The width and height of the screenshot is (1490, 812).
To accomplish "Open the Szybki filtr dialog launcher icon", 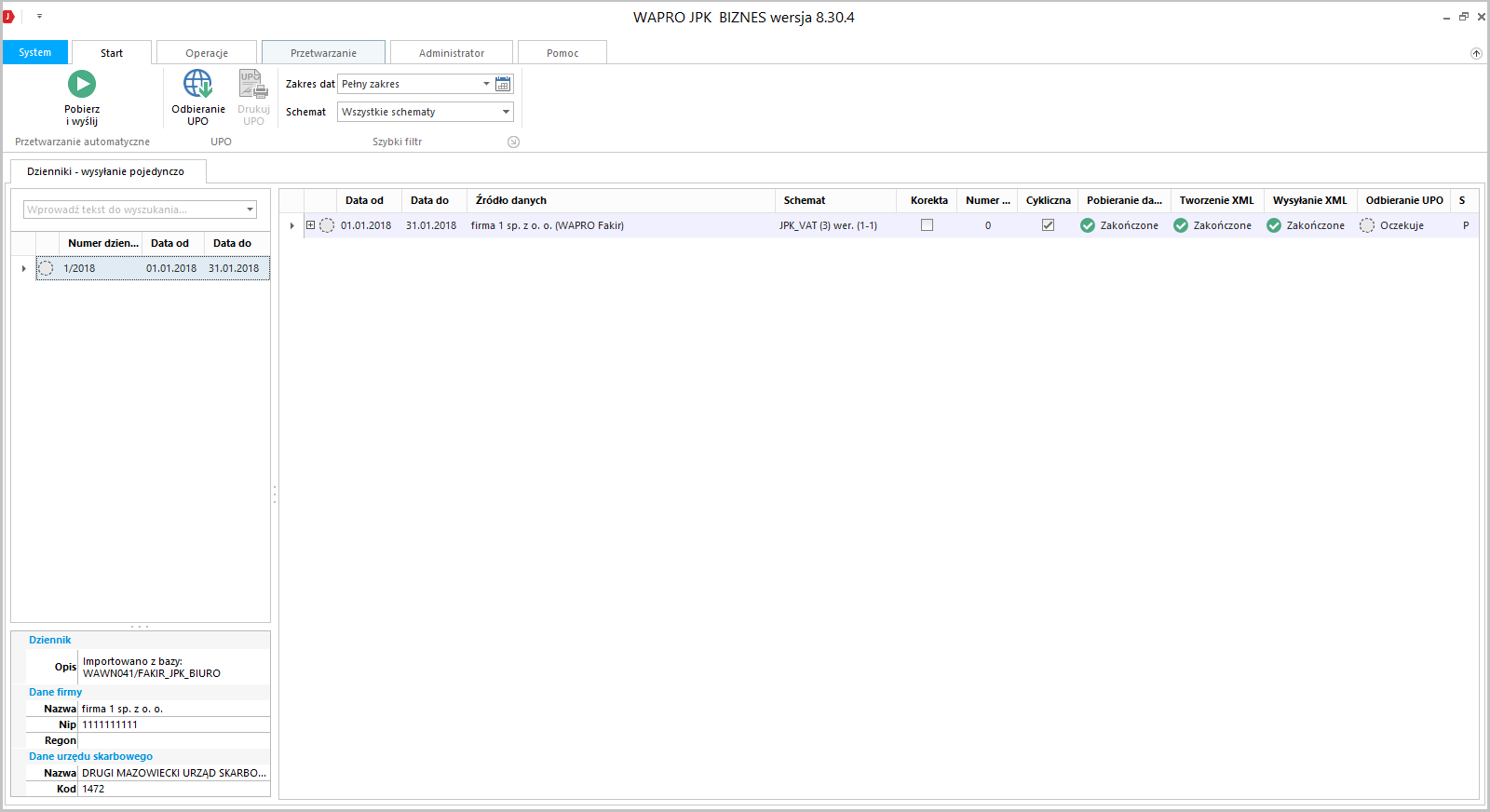I will [513, 142].
